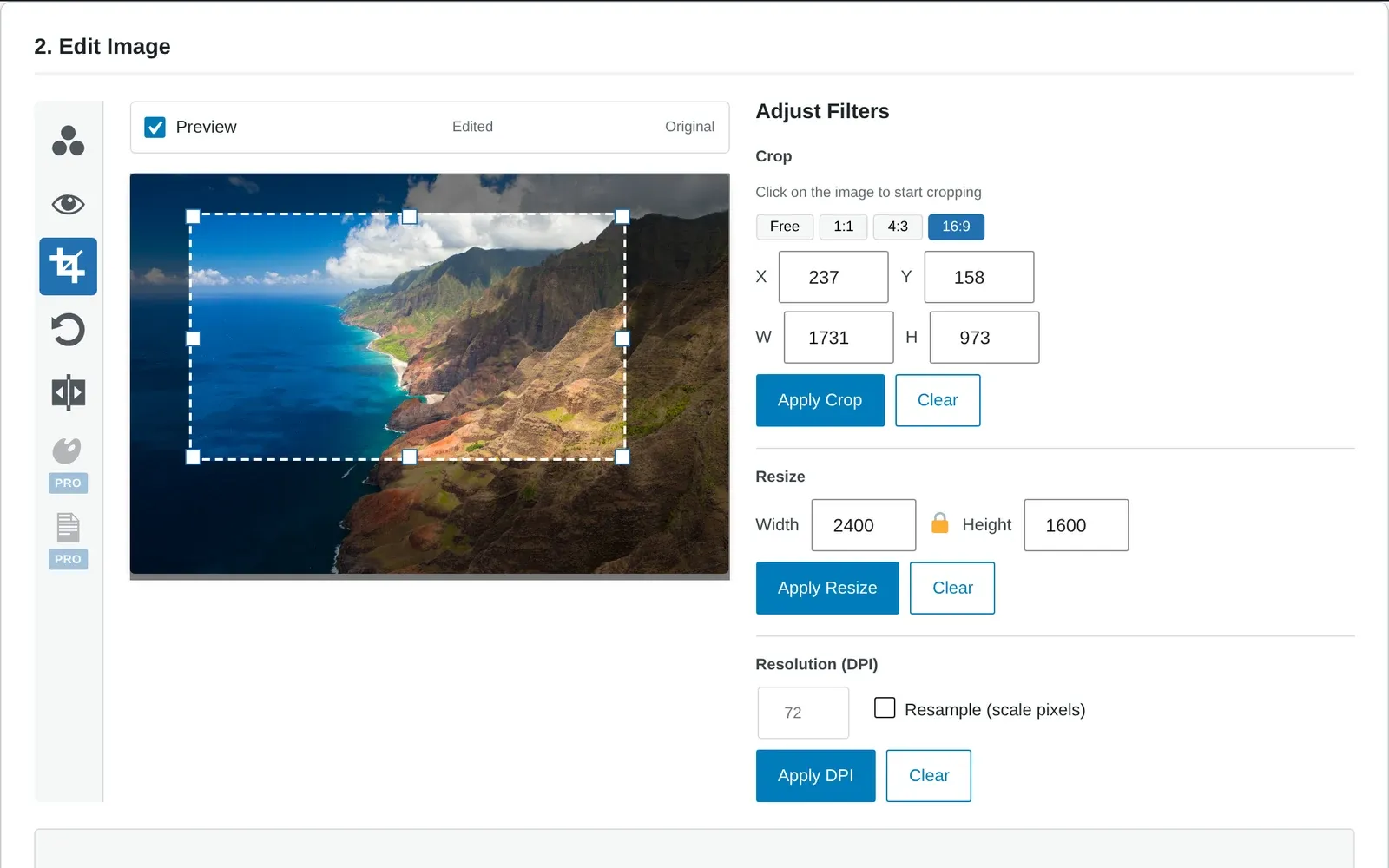The height and width of the screenshot is (868, 1389).
Task: Focus the crop H field
Action: pyautogui.click(x=984, y=338)
